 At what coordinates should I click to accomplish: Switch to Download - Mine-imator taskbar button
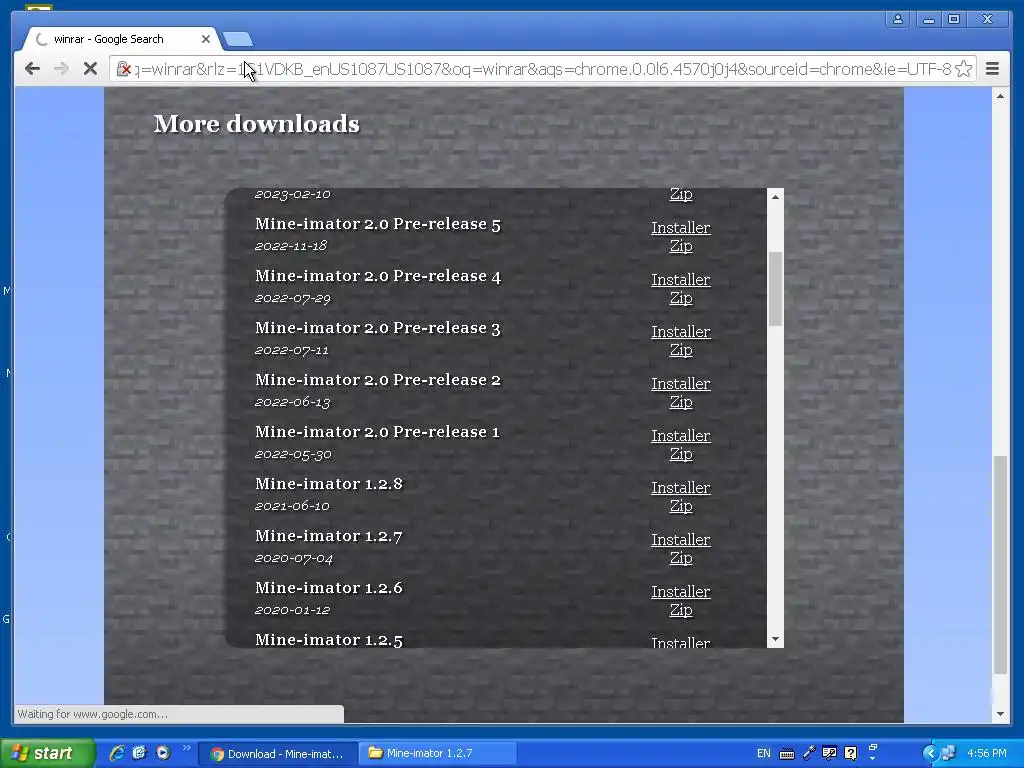click(278, 754)
